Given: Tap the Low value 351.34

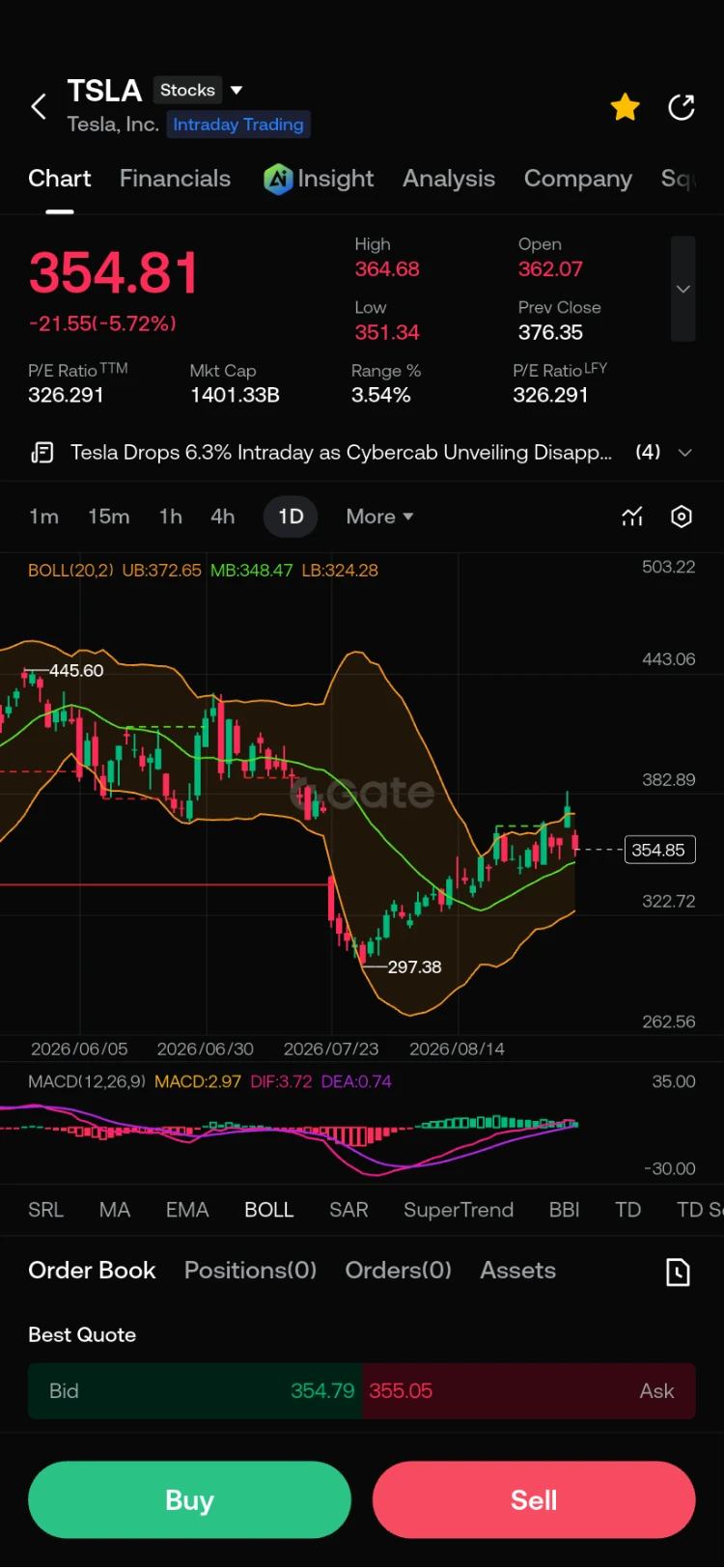Looking at the screenshot, I should pos(387,332).
